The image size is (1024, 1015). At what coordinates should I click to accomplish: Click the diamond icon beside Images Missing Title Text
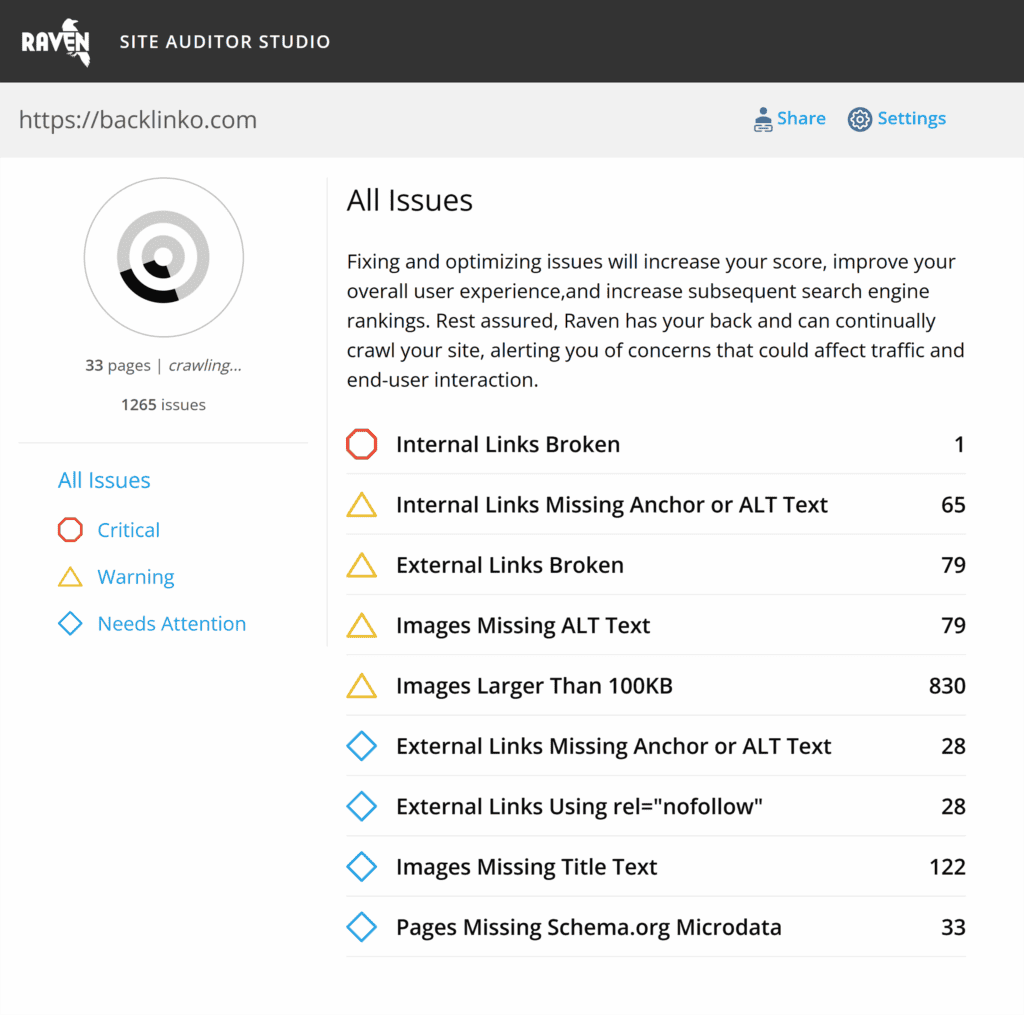point(361,867)
